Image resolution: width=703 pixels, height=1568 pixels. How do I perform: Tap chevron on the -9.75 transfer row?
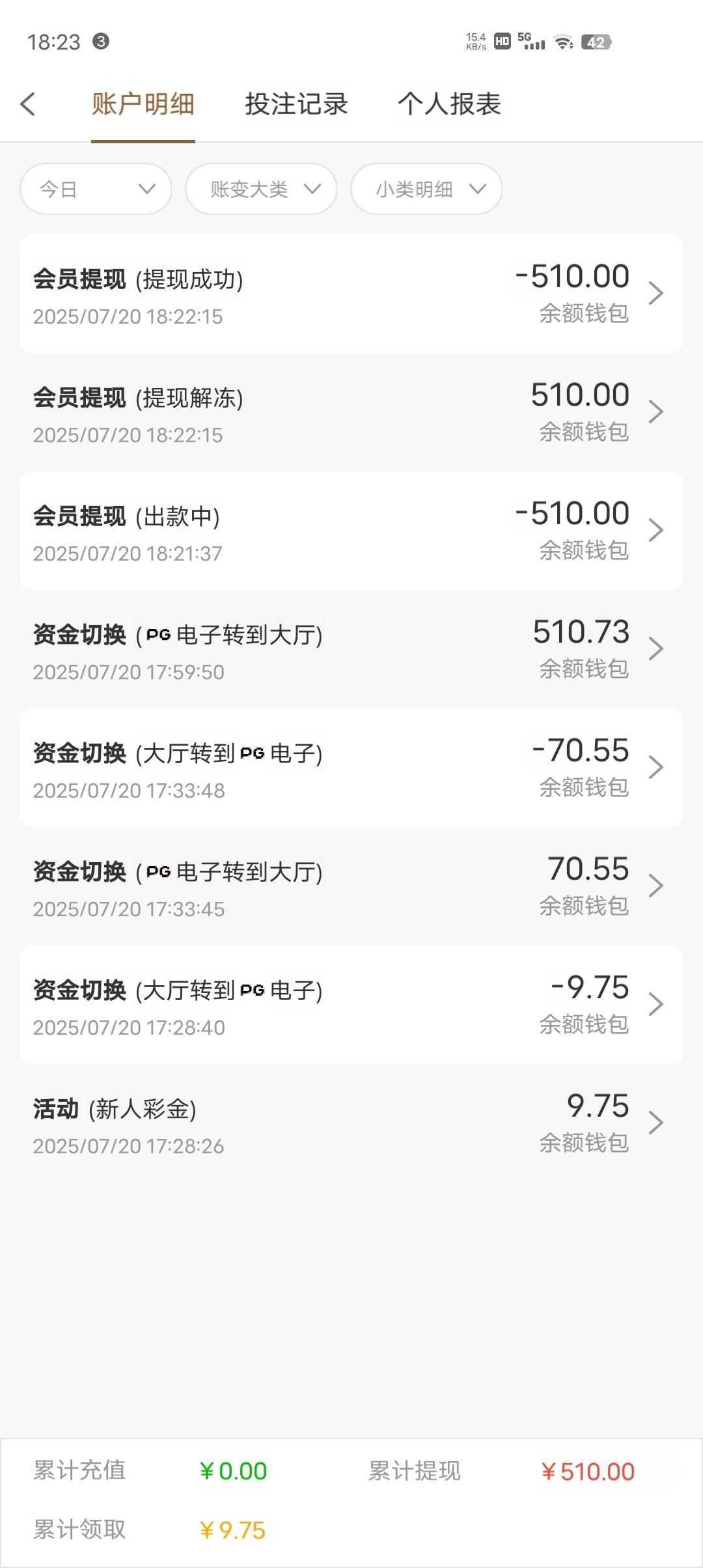(655, 1005)
